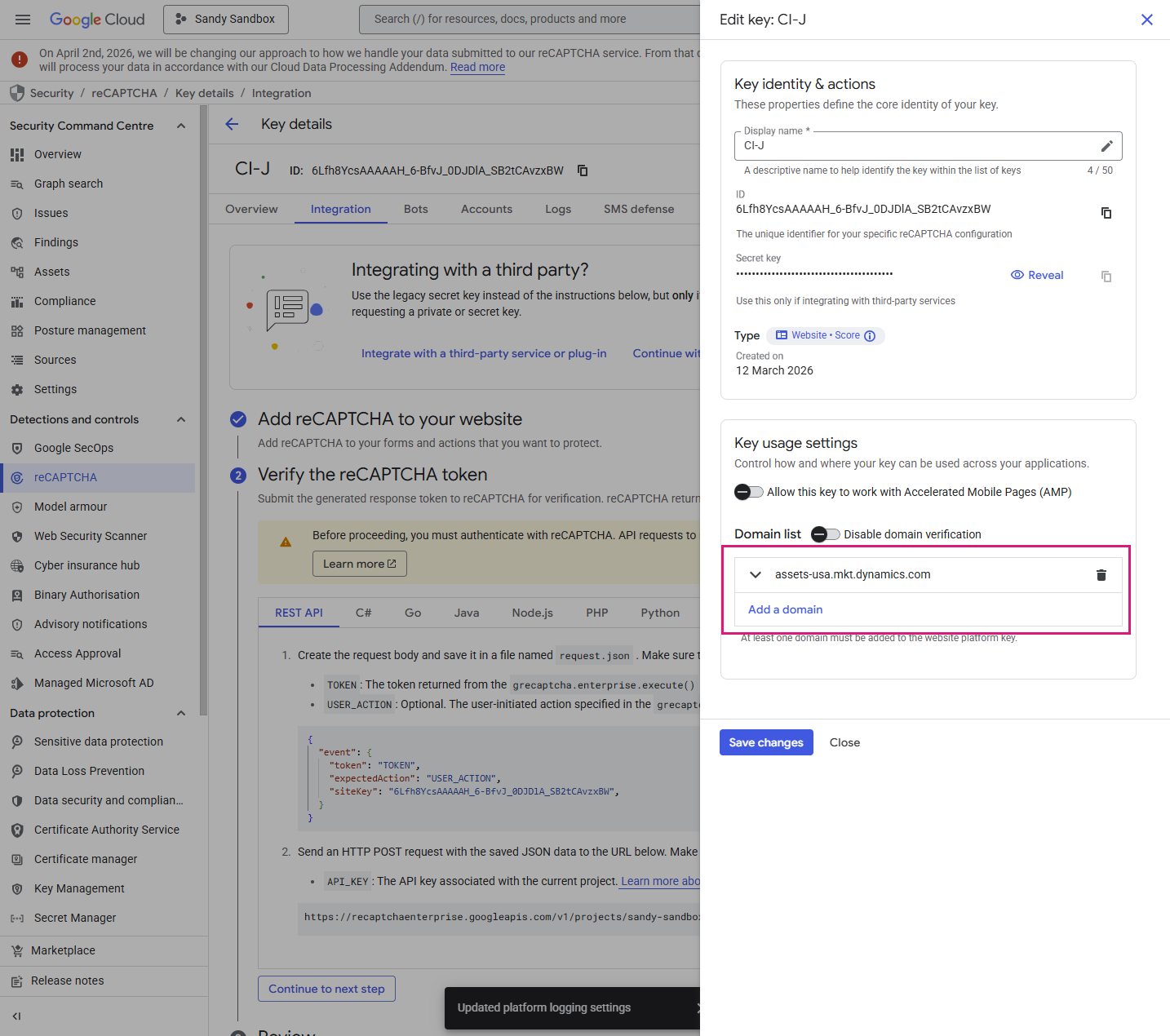Click the Security shield breadcrumb icon
The width and height of the screenshot is (1170, 1036).
coord(16,93)
